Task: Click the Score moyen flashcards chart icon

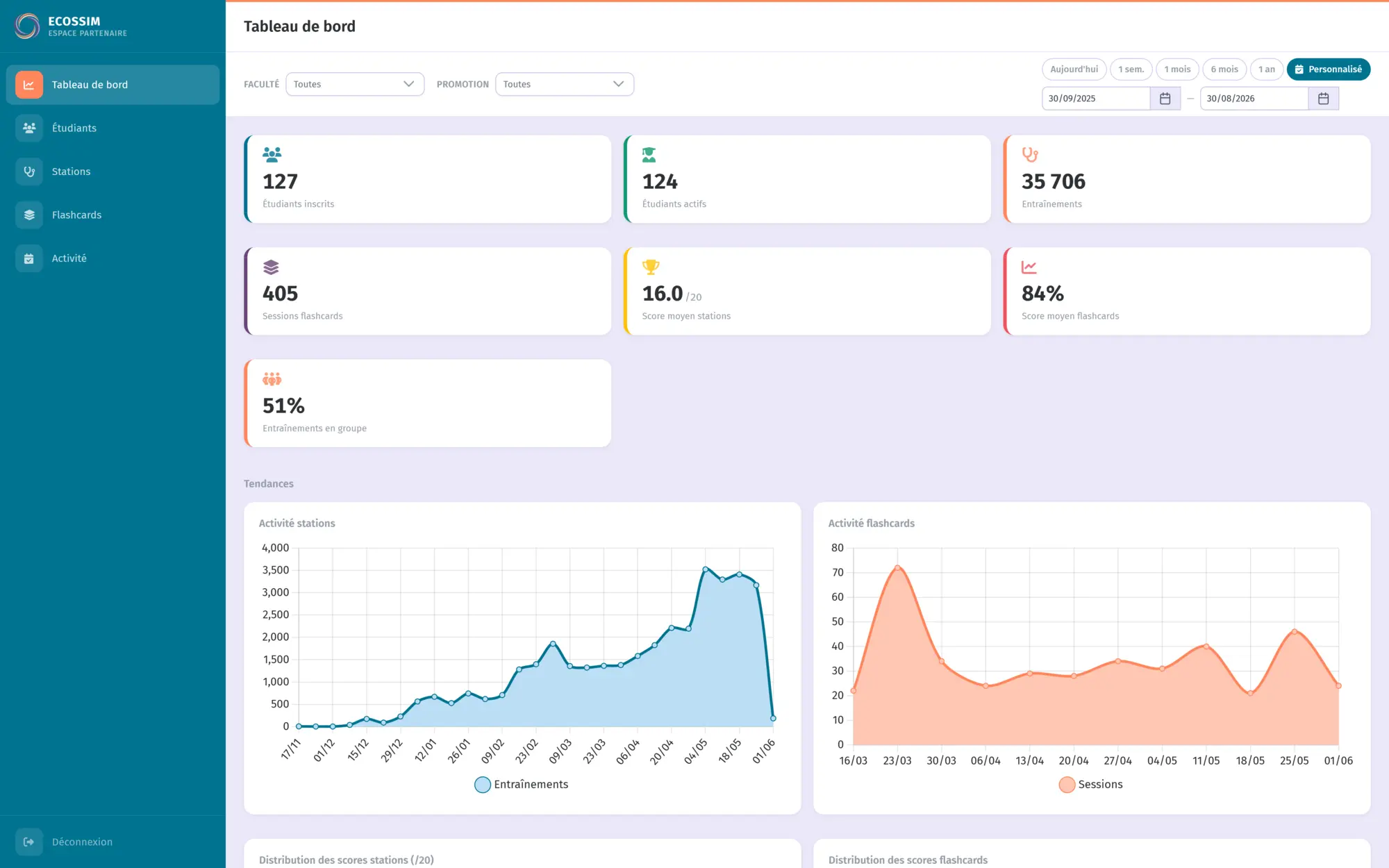Action: (1029, 267)
